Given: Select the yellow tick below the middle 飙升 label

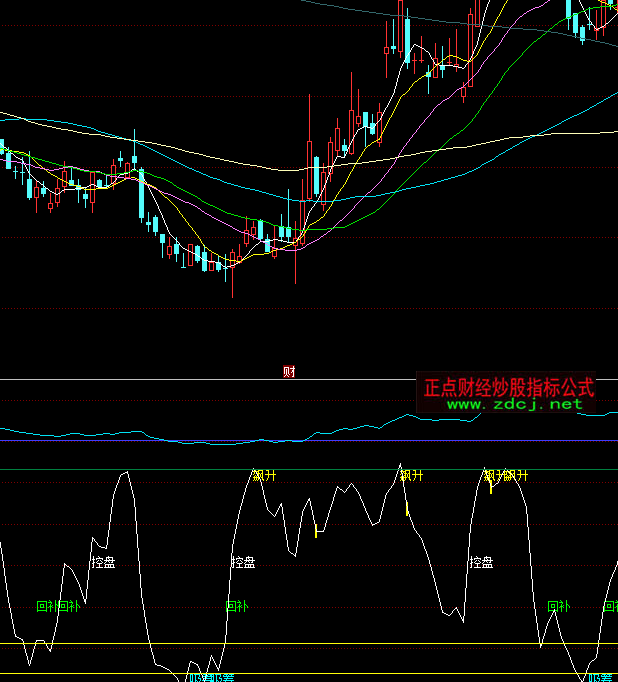Looking at the screenshot, I should (x=407, y=508).
